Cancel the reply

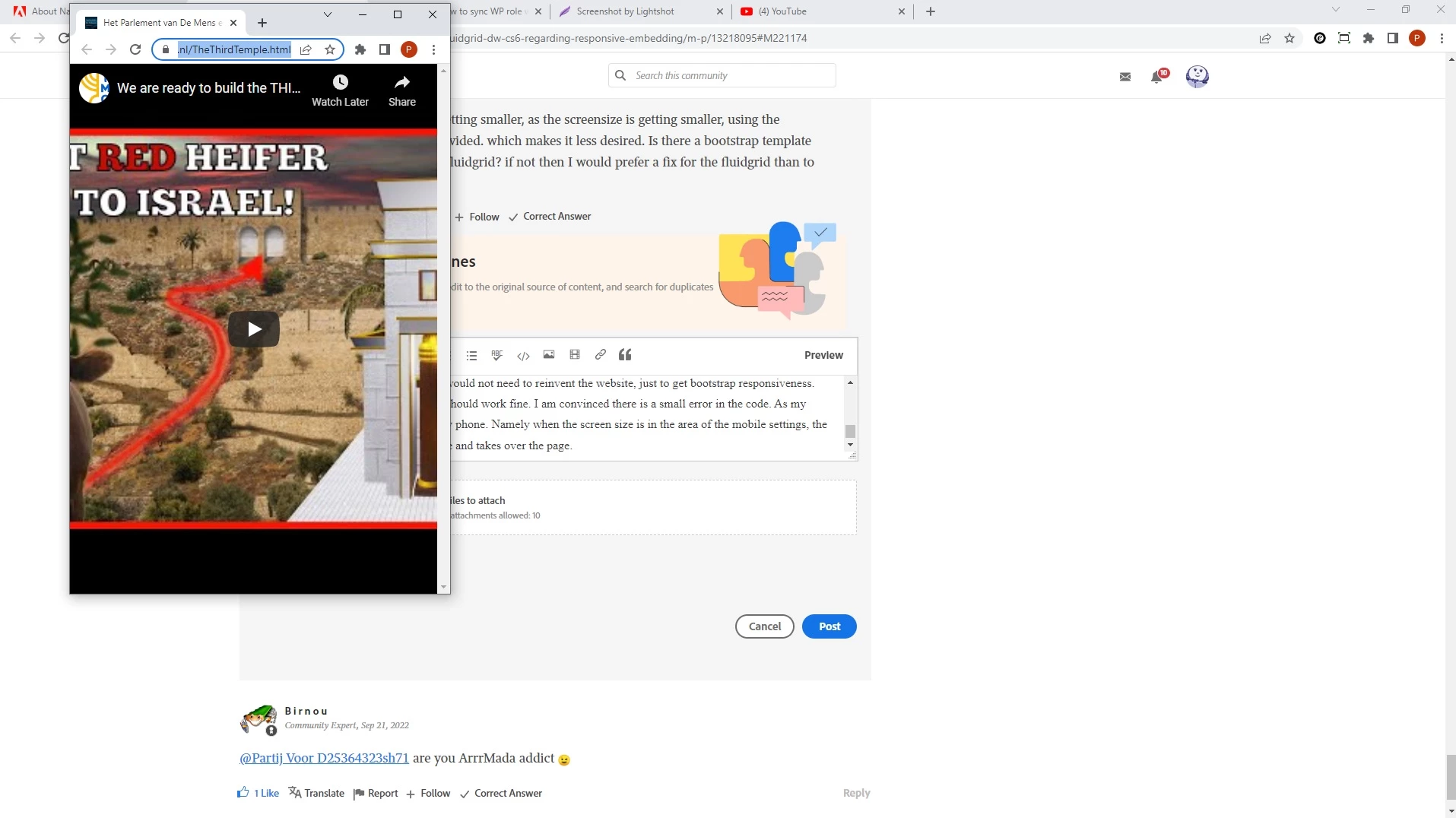765,626
